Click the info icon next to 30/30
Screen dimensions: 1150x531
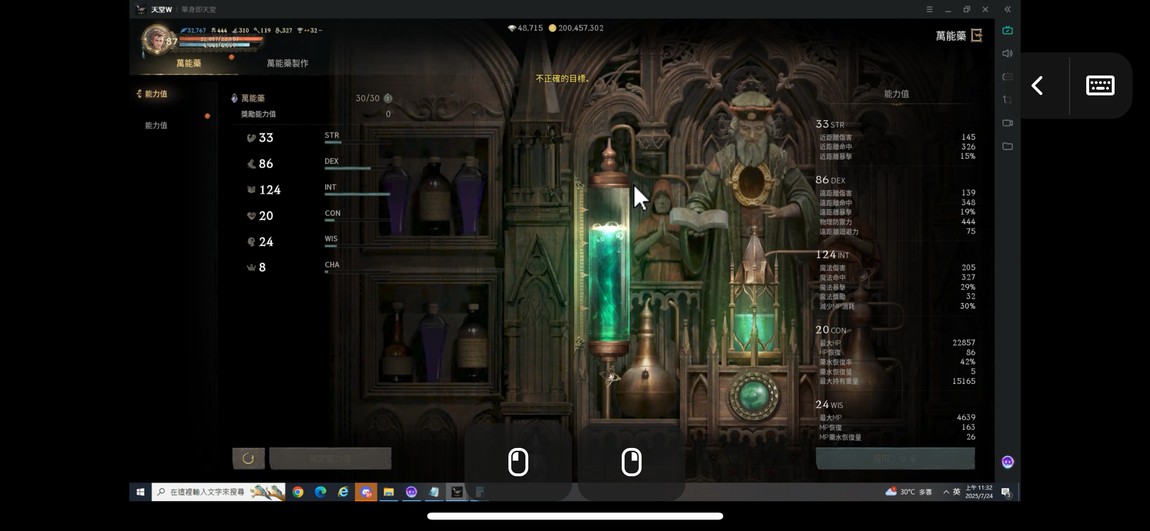(388, 98)
